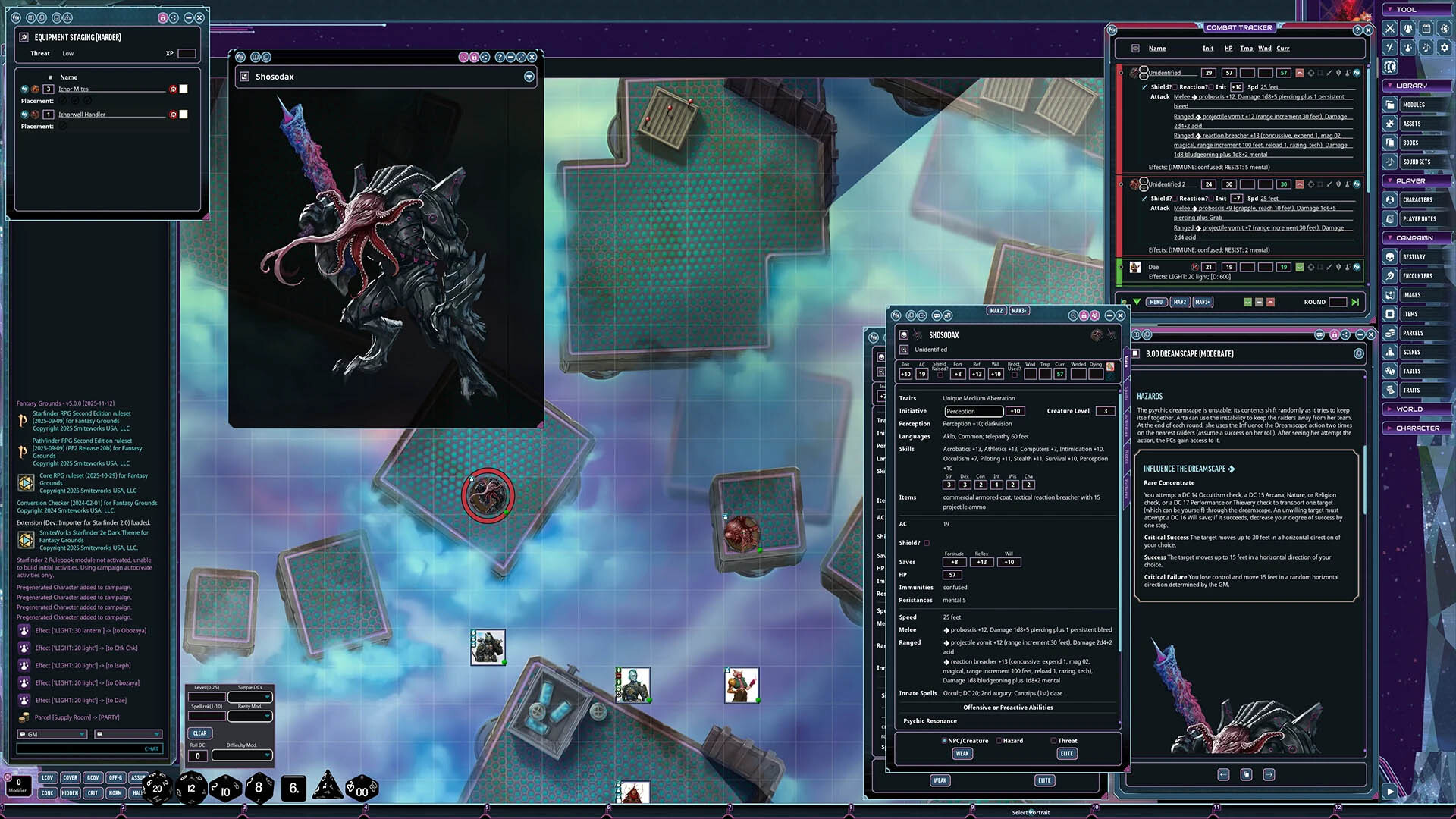
Task: Switch to the MAP2 tab in Combat Tracker
Action: [x=1180, y=302]
